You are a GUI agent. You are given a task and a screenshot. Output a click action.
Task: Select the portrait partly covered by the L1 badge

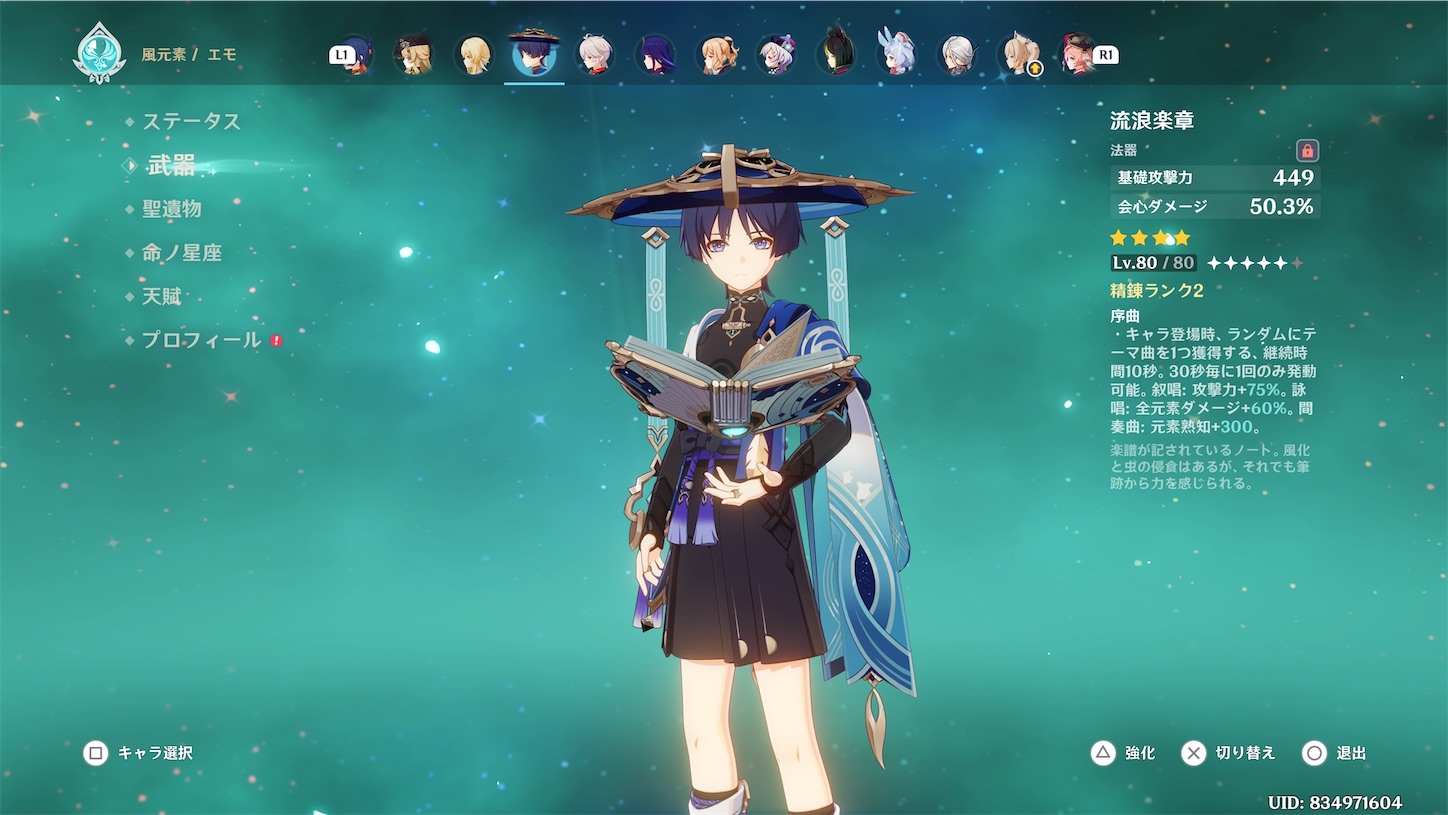(356, 55)
